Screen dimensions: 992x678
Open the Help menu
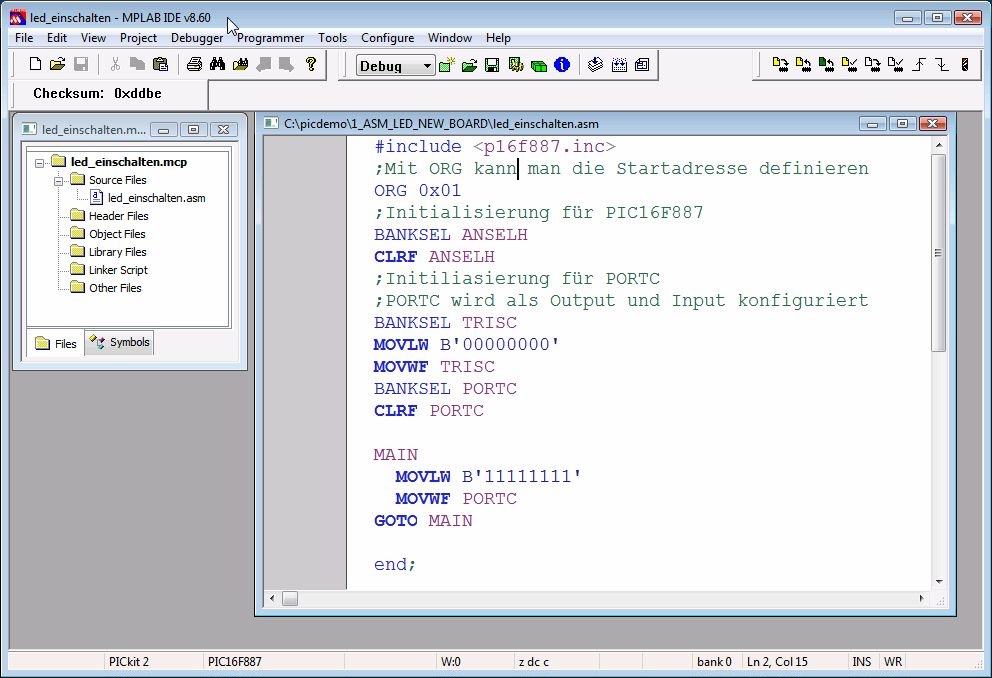click(x=498, y=38)
